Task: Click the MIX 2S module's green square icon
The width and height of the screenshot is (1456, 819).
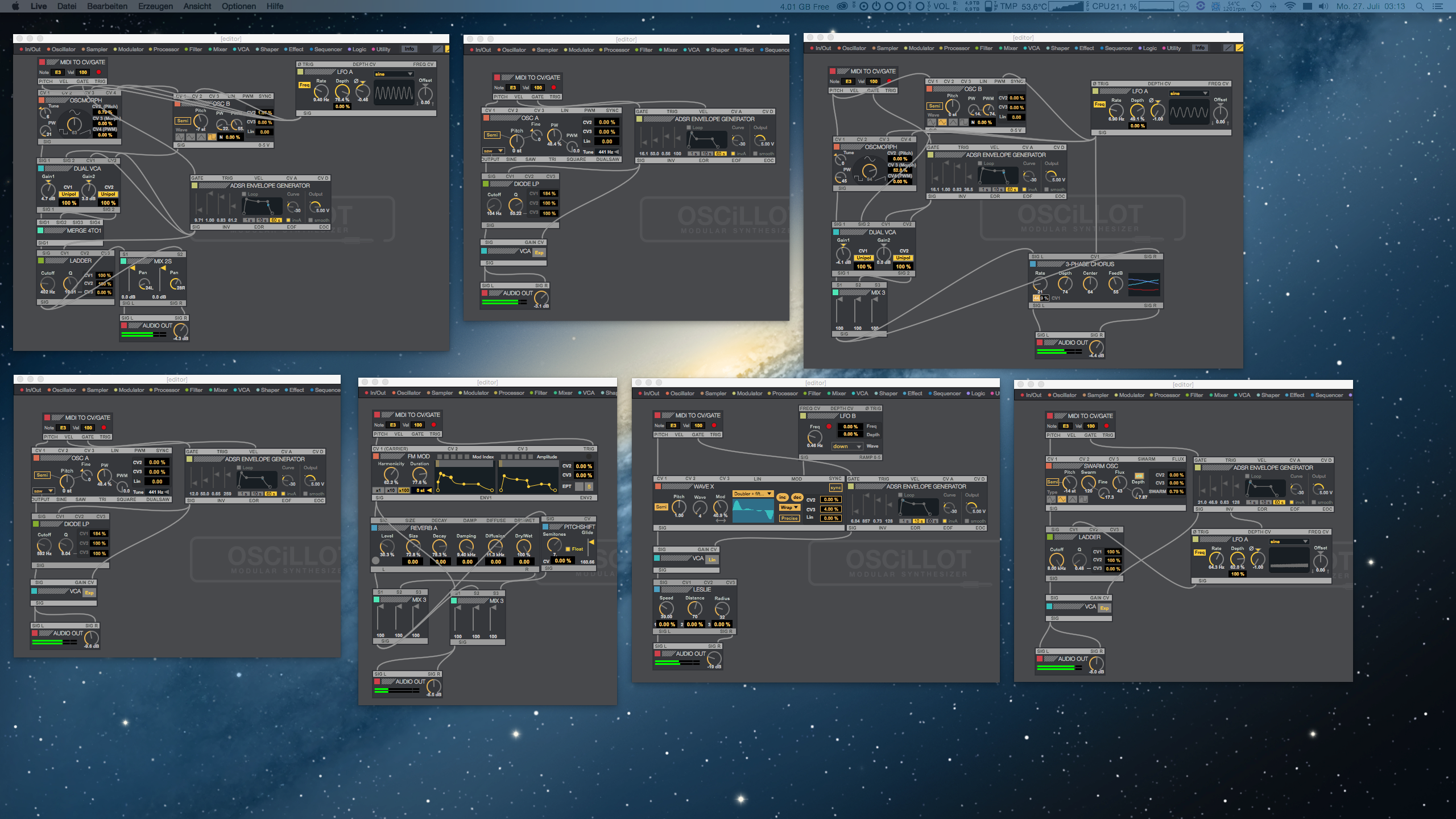Action: [123, 261]
